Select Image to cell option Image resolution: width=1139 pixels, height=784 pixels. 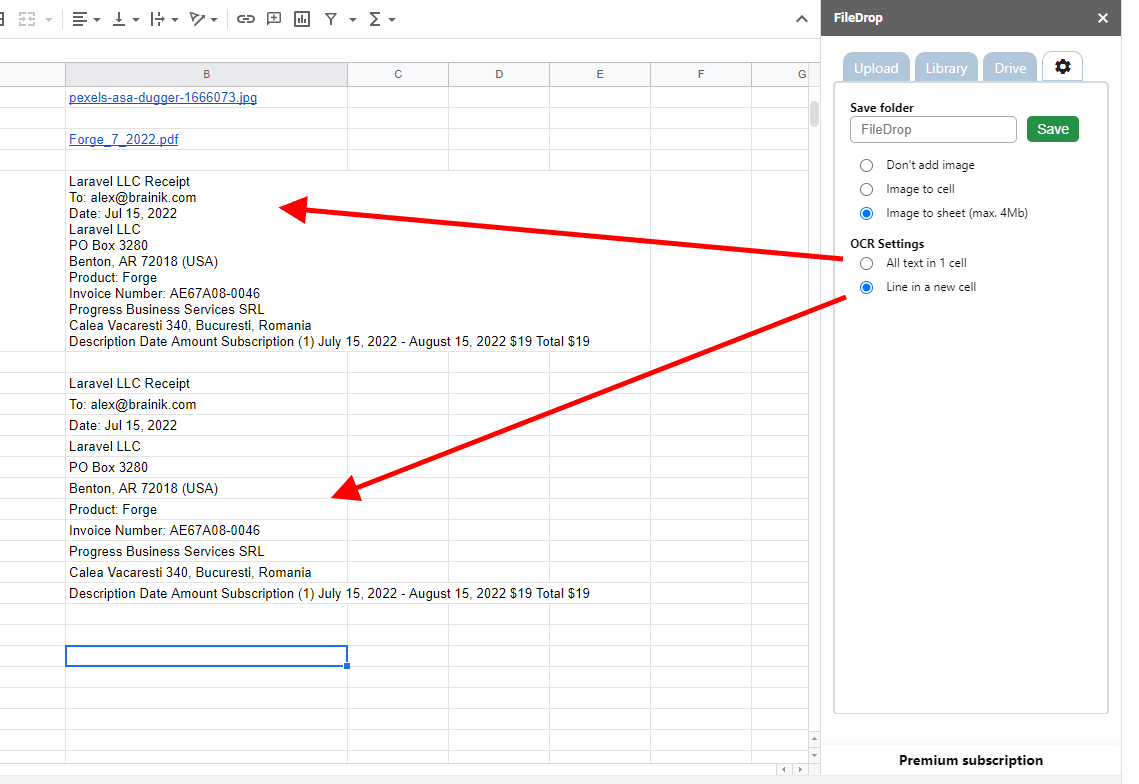tap(867, 190)
